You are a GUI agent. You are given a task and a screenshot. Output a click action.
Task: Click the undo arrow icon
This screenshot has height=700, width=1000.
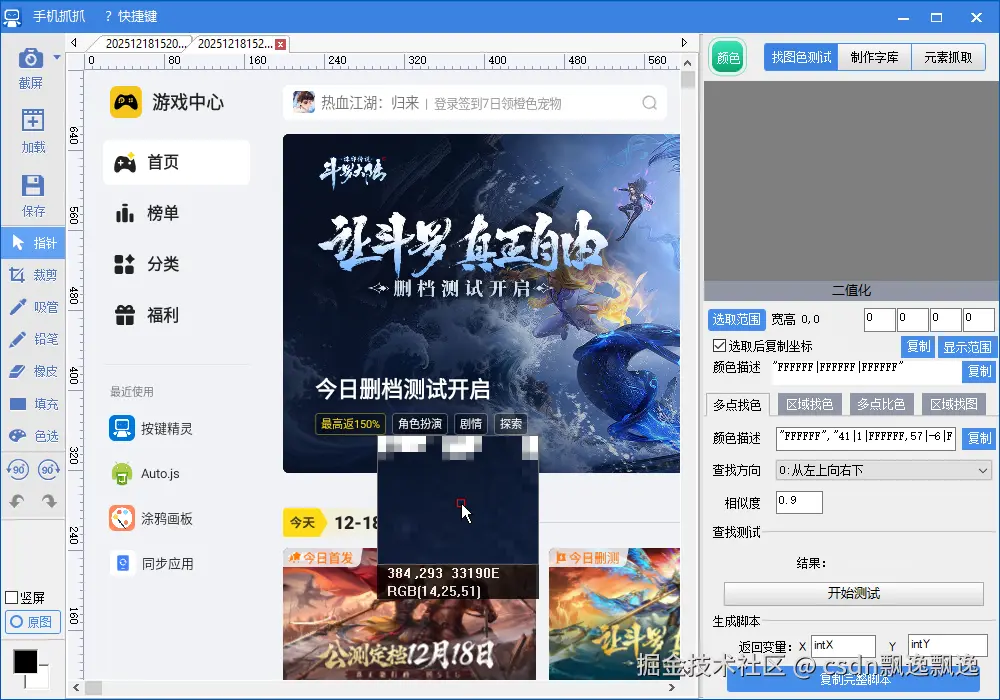17,501
